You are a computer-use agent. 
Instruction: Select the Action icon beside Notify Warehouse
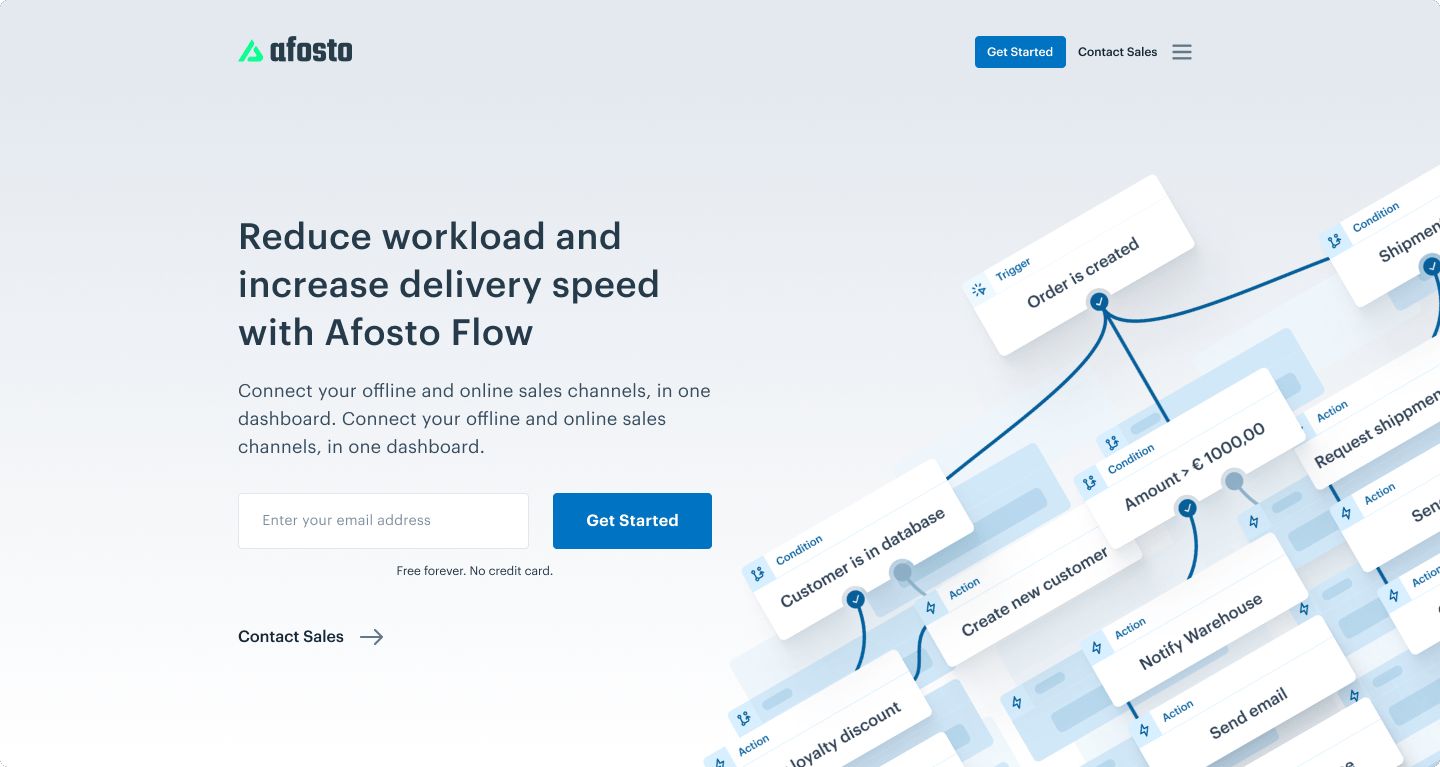pyautogui.click(x=1097, y=648)
